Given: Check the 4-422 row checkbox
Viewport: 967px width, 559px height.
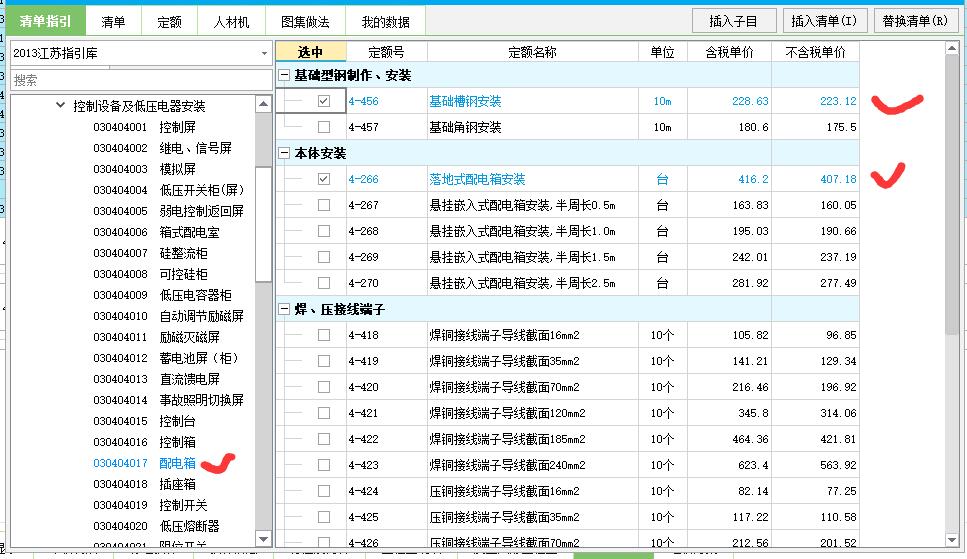Looking at the screenshot, I should coord(324,439).
